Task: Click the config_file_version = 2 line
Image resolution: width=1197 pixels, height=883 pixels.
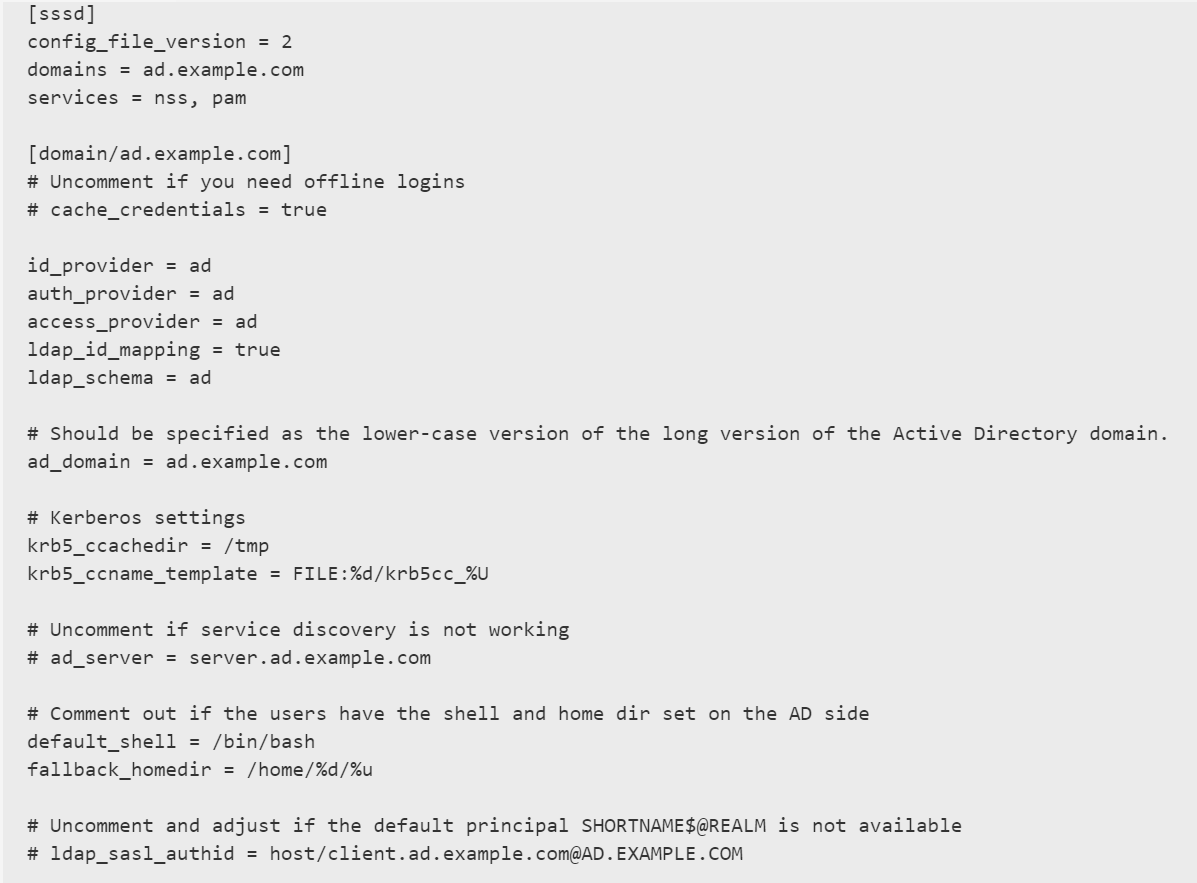Action: point(159,43)
